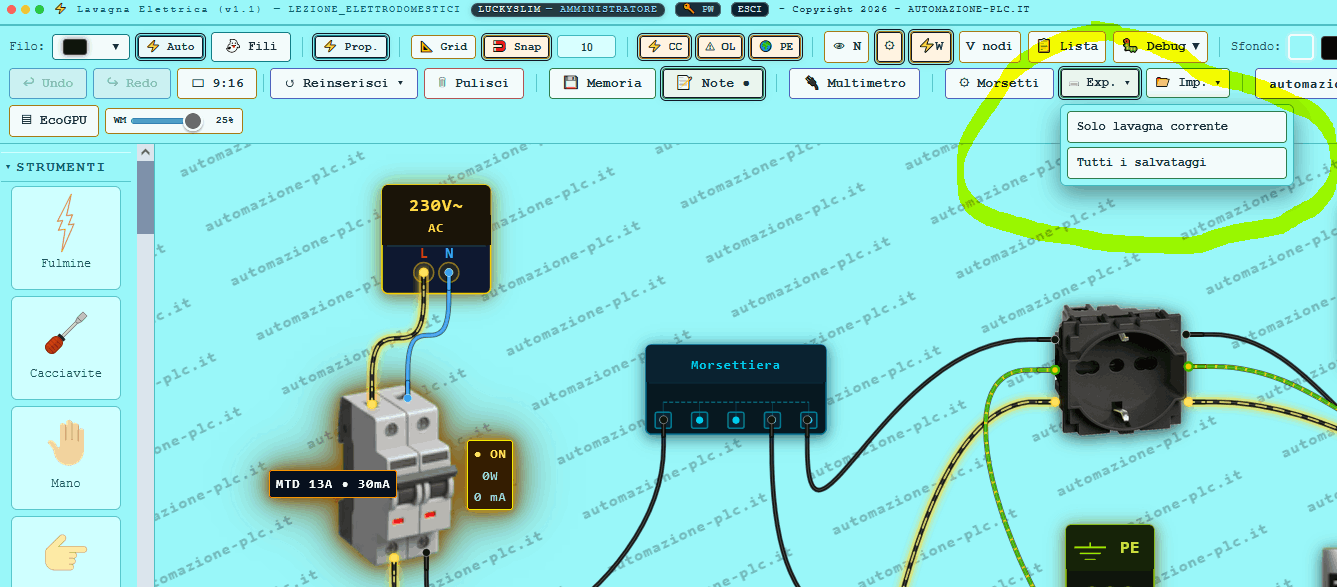Click the 9:16 aspect ratio button
The height and width of the screenshot is (587, 1337).
217,83
